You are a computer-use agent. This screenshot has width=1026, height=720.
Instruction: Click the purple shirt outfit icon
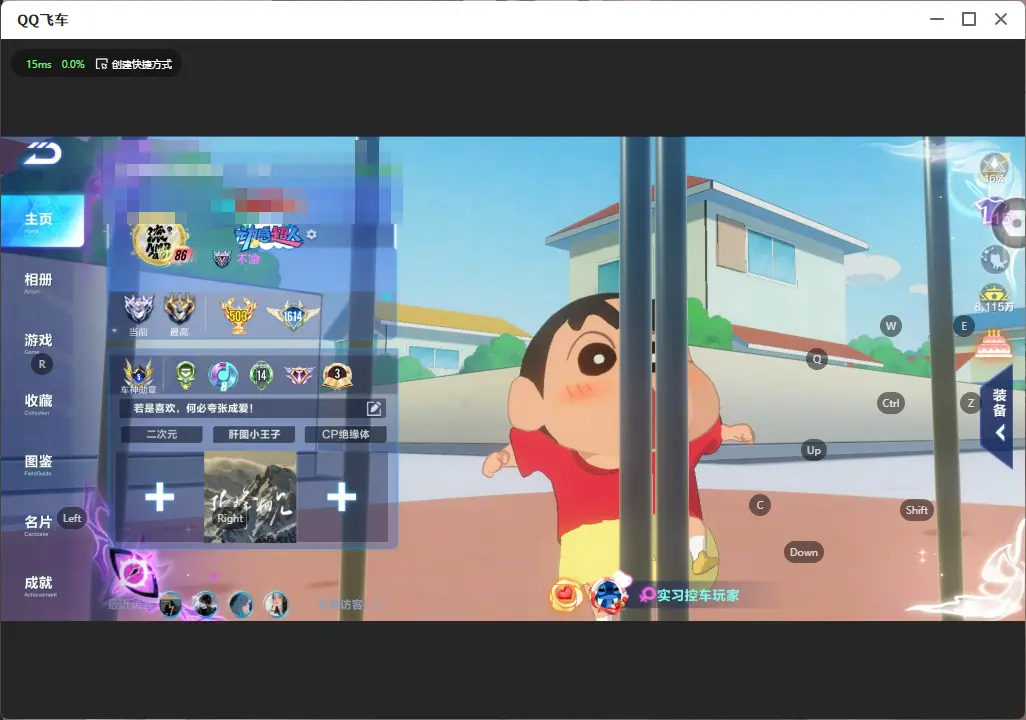992,213
